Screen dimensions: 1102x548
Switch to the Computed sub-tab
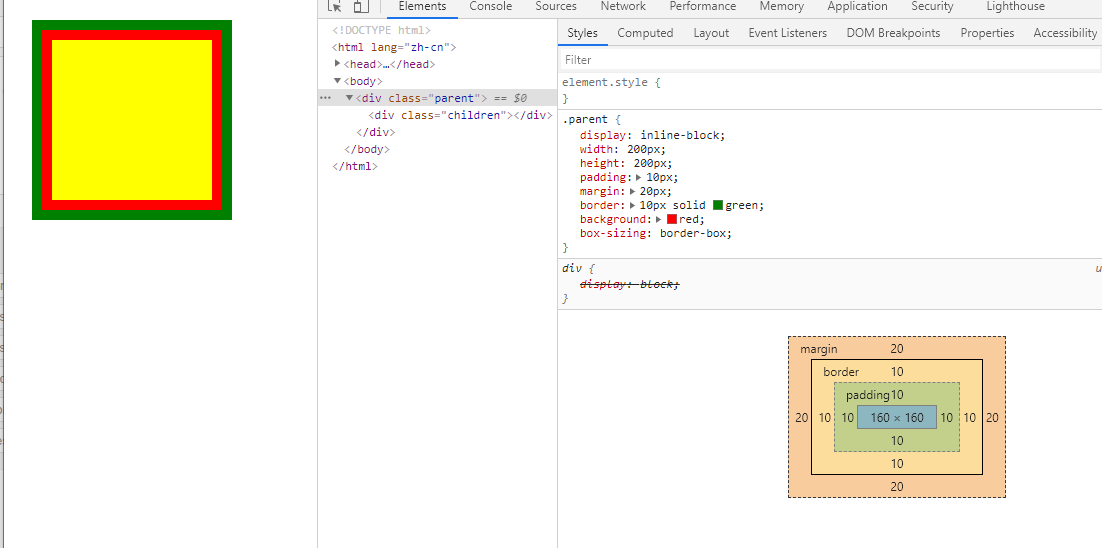point(645,33)
